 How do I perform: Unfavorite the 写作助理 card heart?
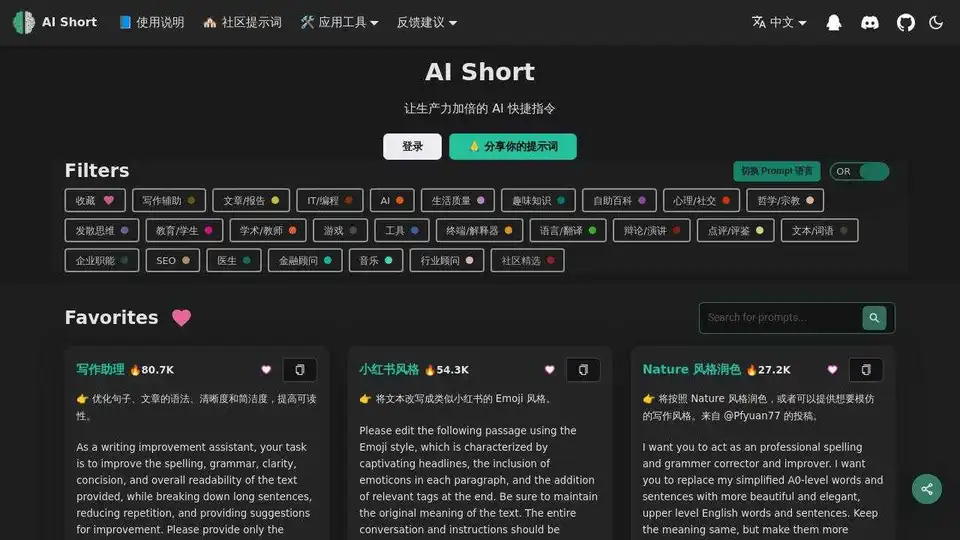click(266, 370)
